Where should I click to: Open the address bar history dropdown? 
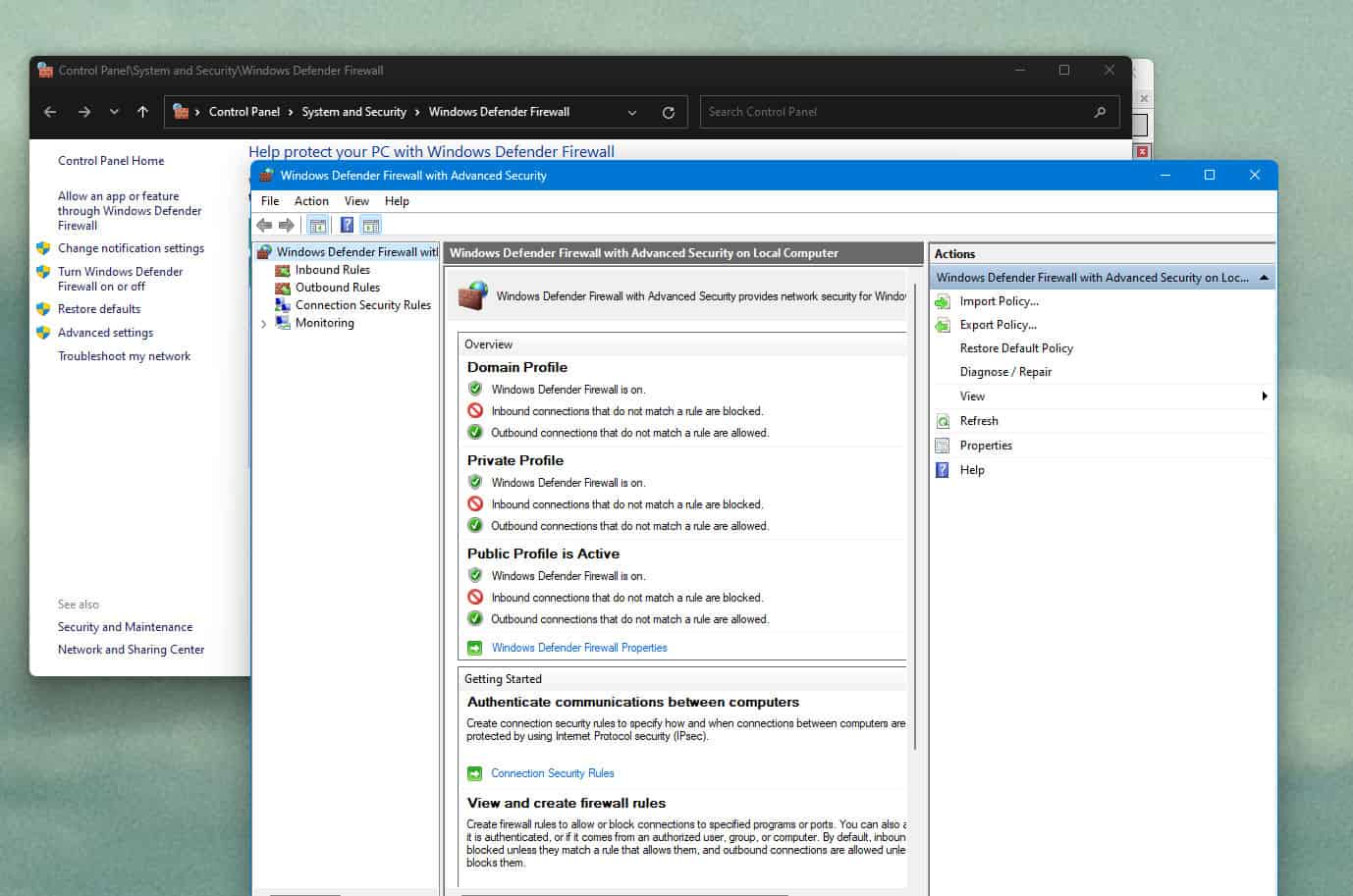[632, 113]
